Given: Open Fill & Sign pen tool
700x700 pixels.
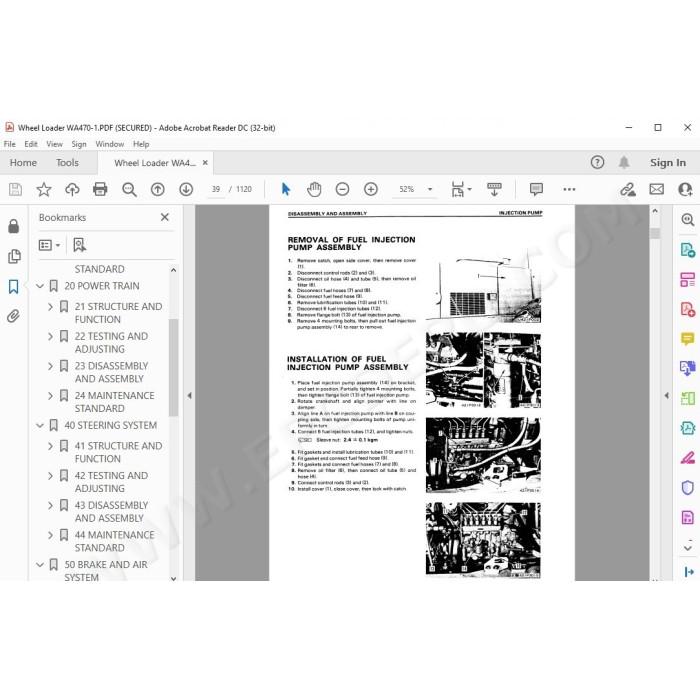Looking at the screenshot, I should (x=688, y=458).
